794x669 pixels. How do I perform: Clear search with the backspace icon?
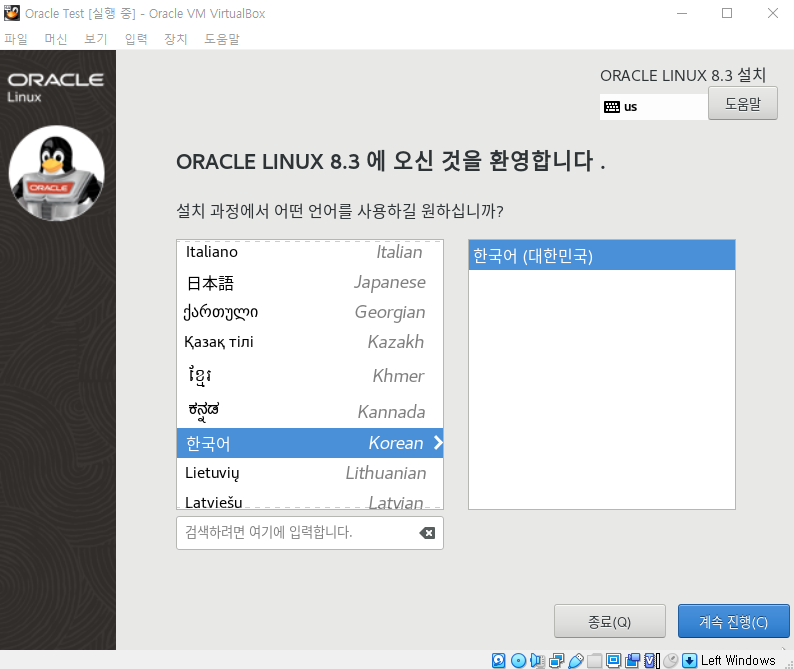pyautogui.click(x=427, y=533)
